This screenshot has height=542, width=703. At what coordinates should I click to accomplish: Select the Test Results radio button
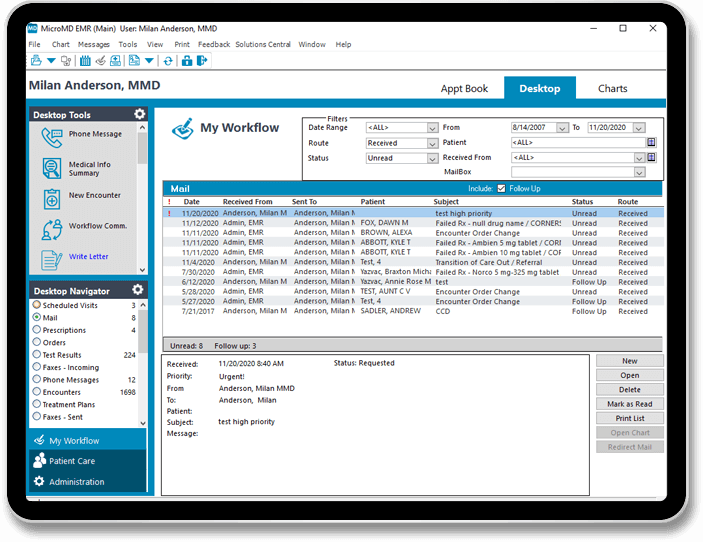37,354
